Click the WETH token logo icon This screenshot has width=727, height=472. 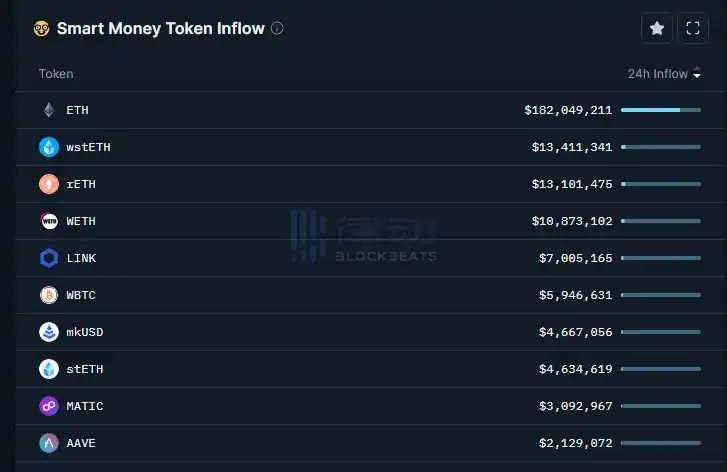[49, 221]
